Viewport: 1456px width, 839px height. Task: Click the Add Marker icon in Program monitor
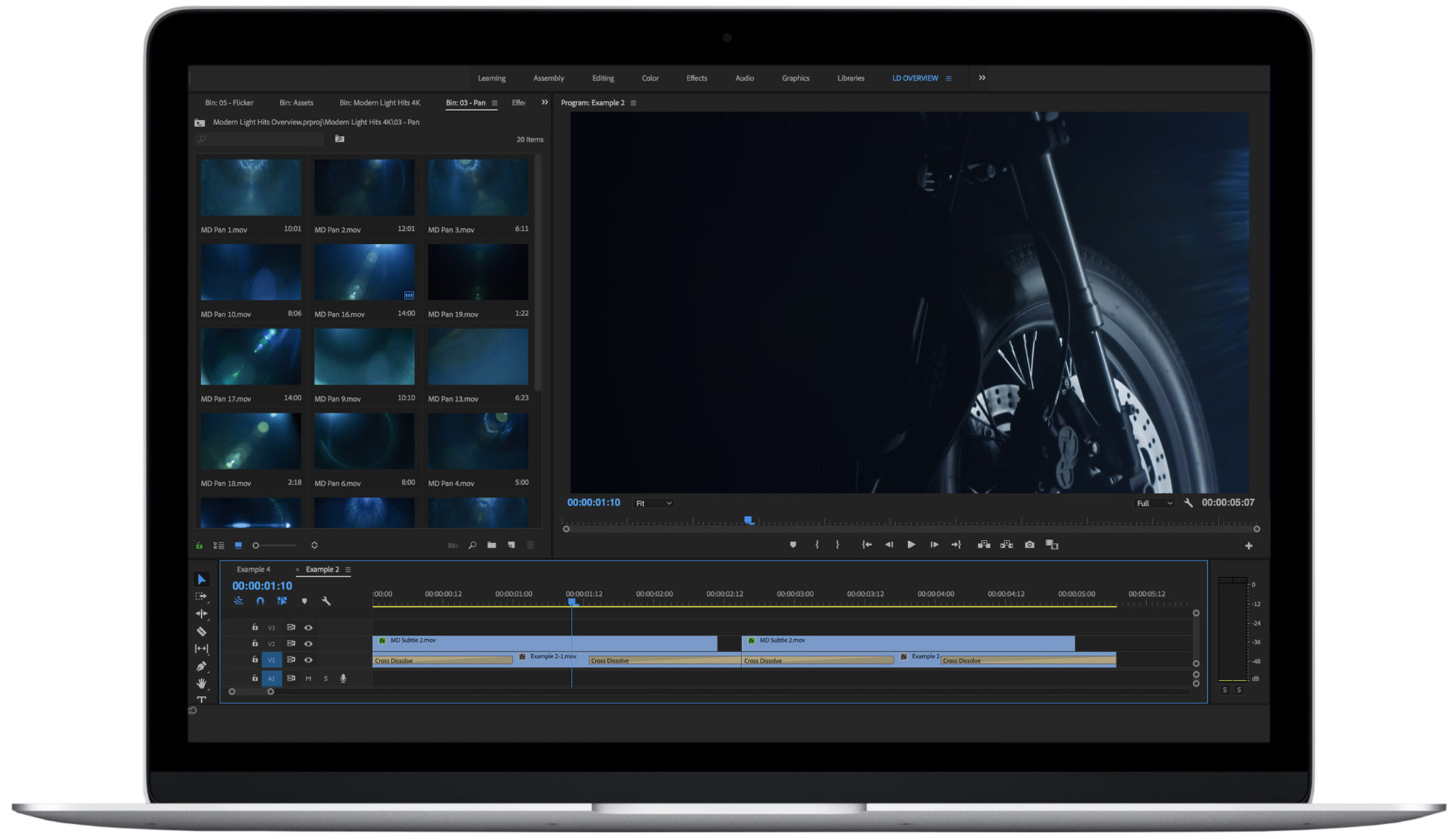pyautogui.click(x=793, y=545)
